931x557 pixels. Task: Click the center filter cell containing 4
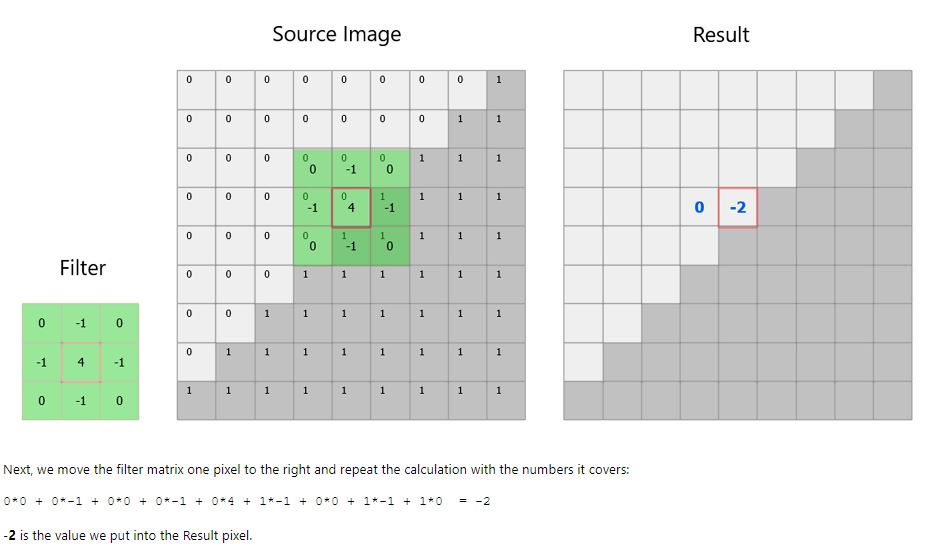[81, 362]
